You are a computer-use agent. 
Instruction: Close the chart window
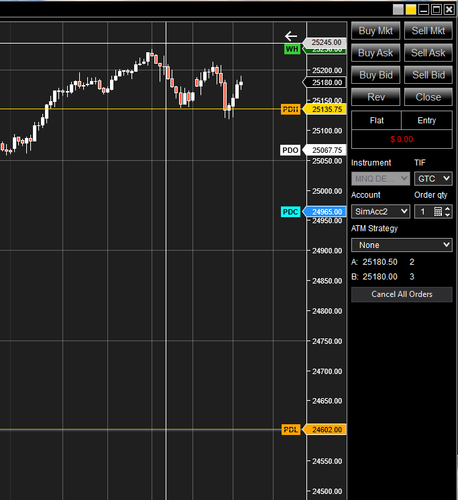(449, 10)
